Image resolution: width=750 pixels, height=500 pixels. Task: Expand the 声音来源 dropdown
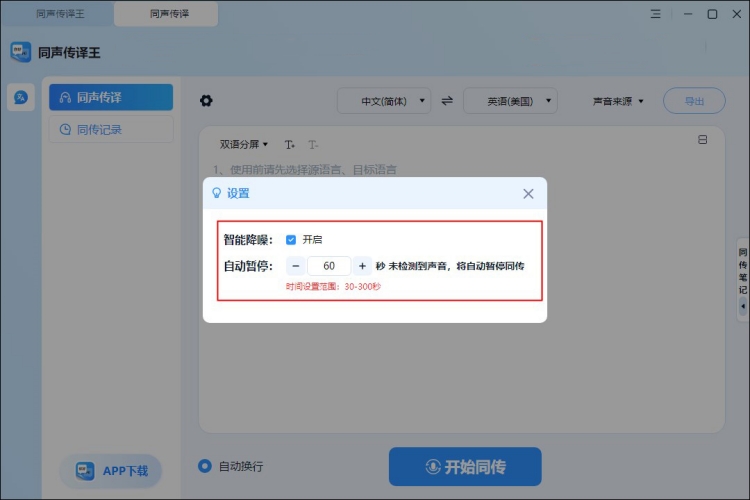[x=618, y=101]
